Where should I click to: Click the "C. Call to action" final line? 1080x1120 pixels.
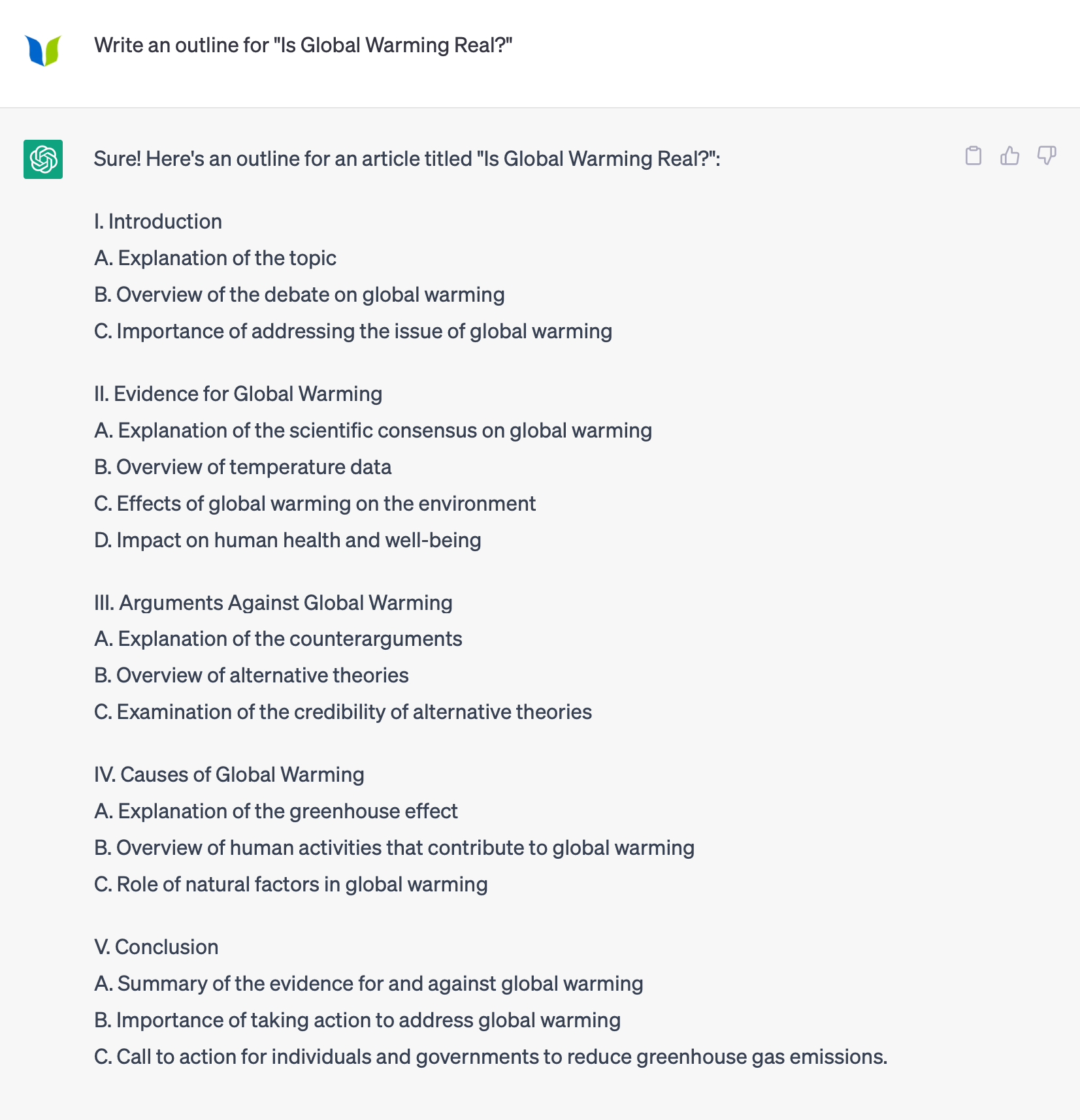coord(491,1057)
